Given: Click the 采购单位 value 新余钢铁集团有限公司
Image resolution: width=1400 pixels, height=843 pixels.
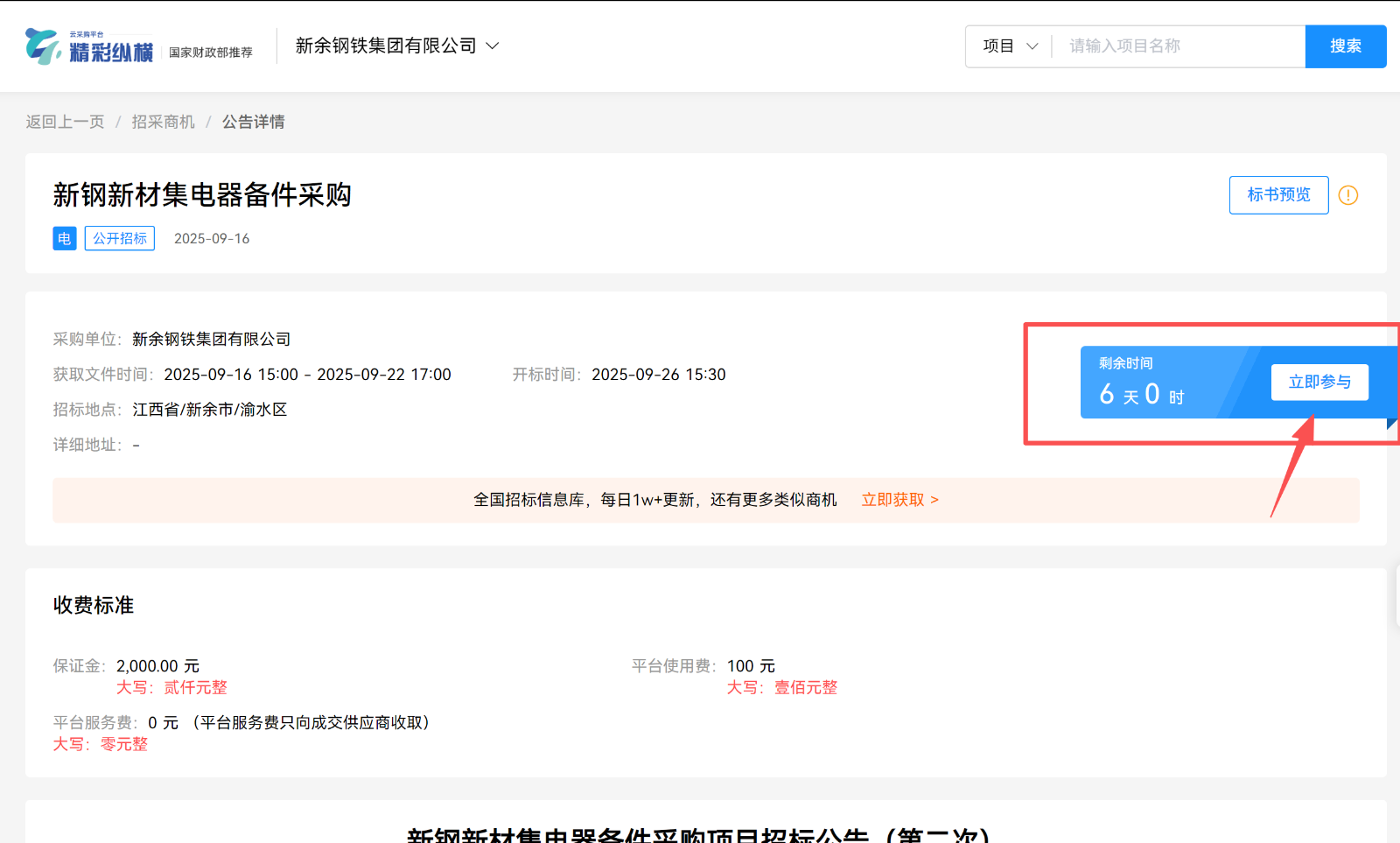Looking at the screenshot, I should pos(211,339).
